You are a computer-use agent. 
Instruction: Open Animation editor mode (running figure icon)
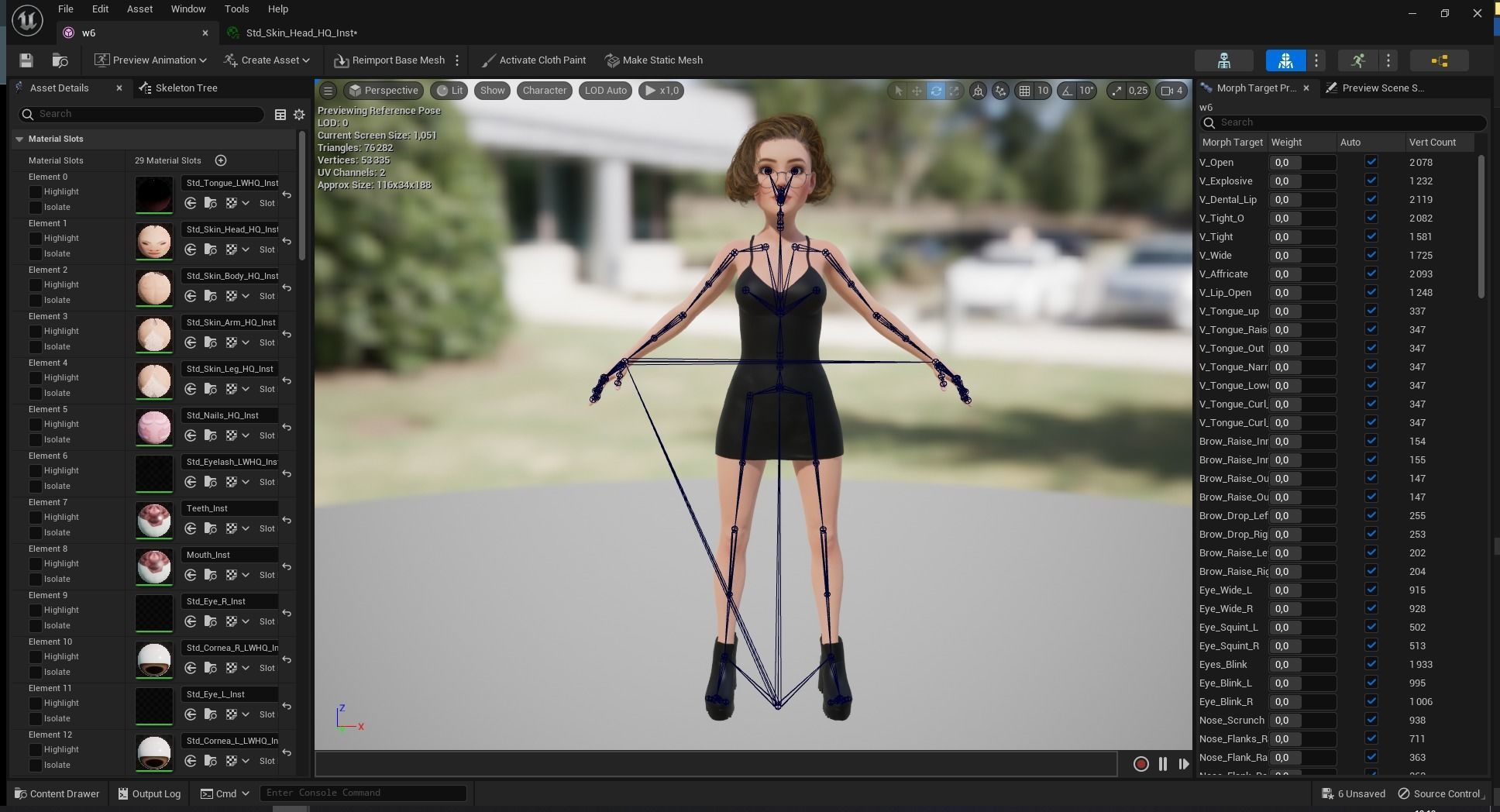coord(1357,60)
